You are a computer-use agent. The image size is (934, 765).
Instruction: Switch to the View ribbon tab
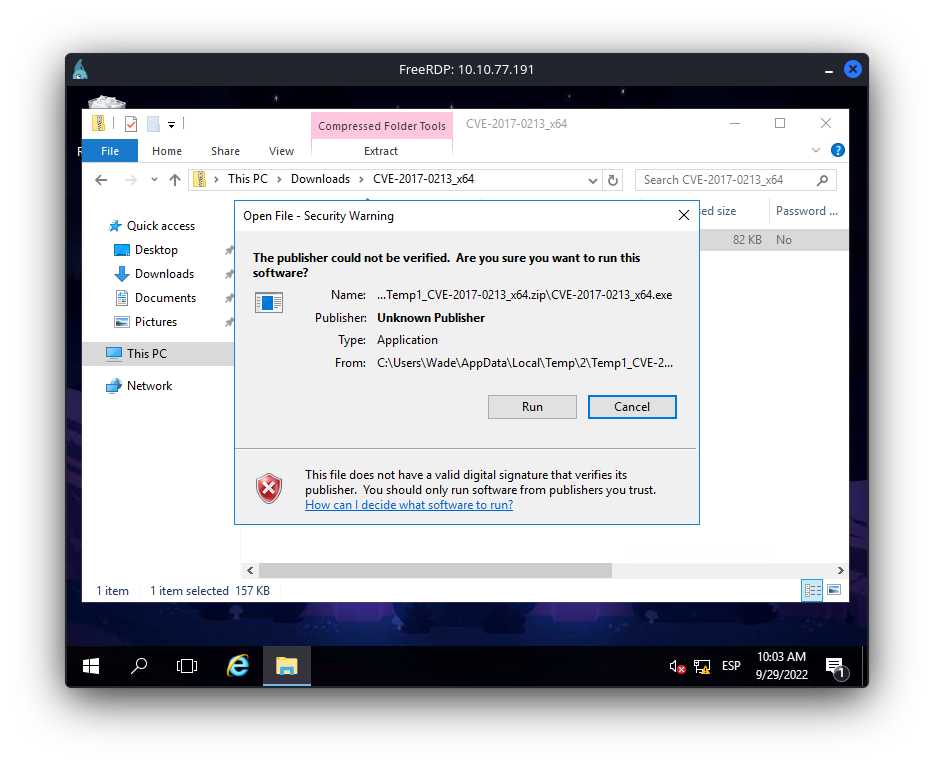point(281,151)
